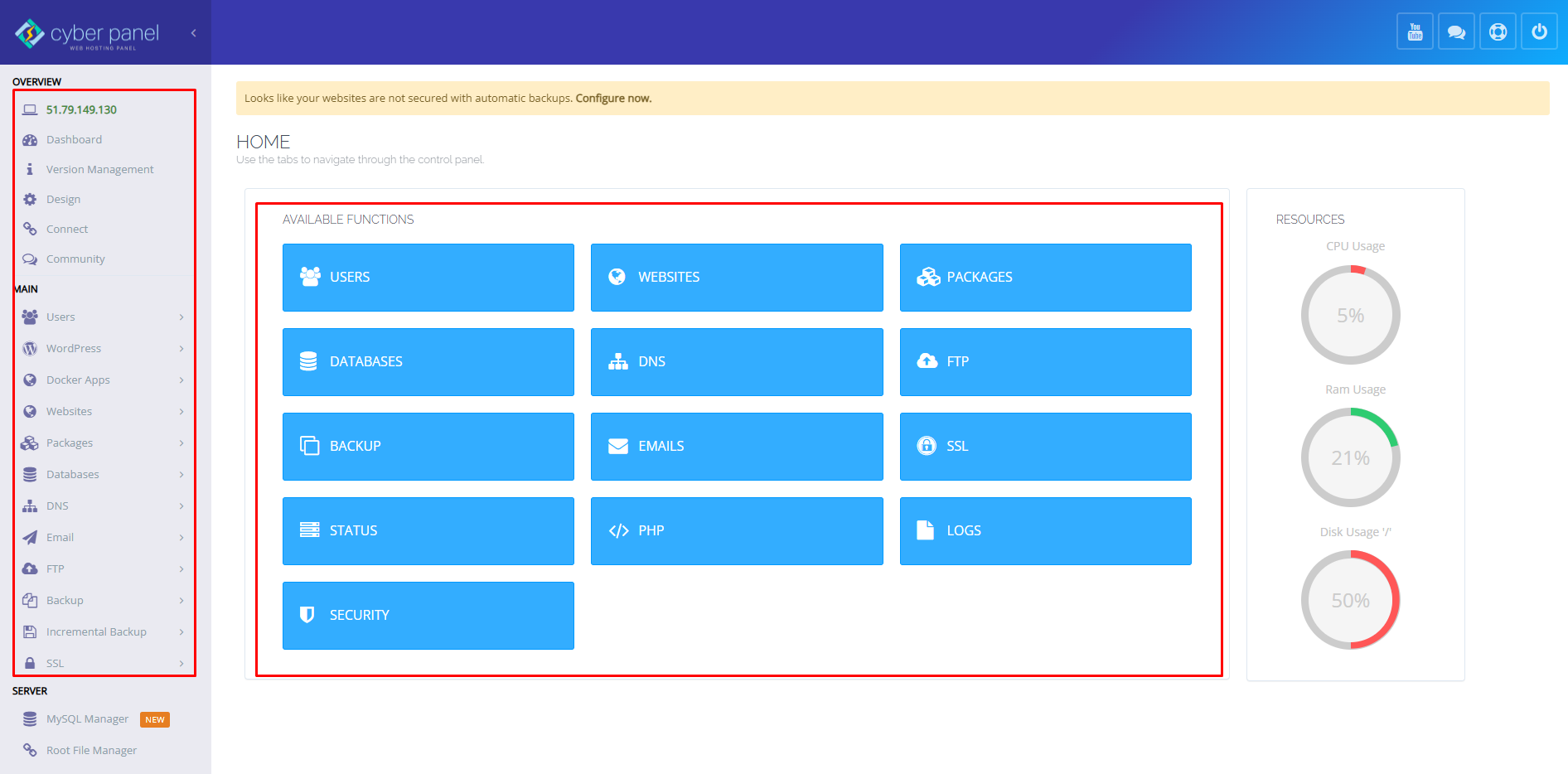Open the Databases function tile
This screenshot has width=1568, height=774.
[428, 362]
